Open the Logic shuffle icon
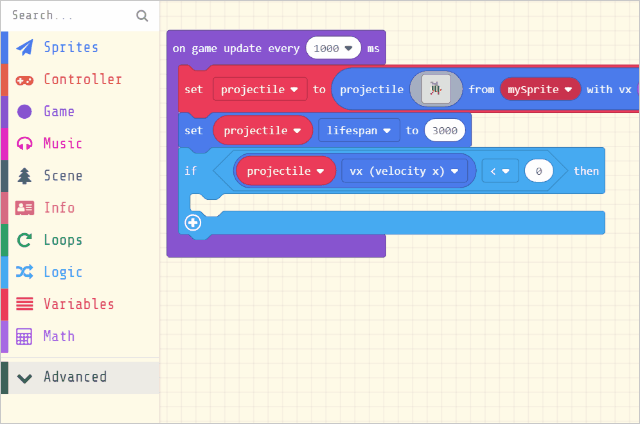Screen dimensions: 640x424 (x=24, y=272)
